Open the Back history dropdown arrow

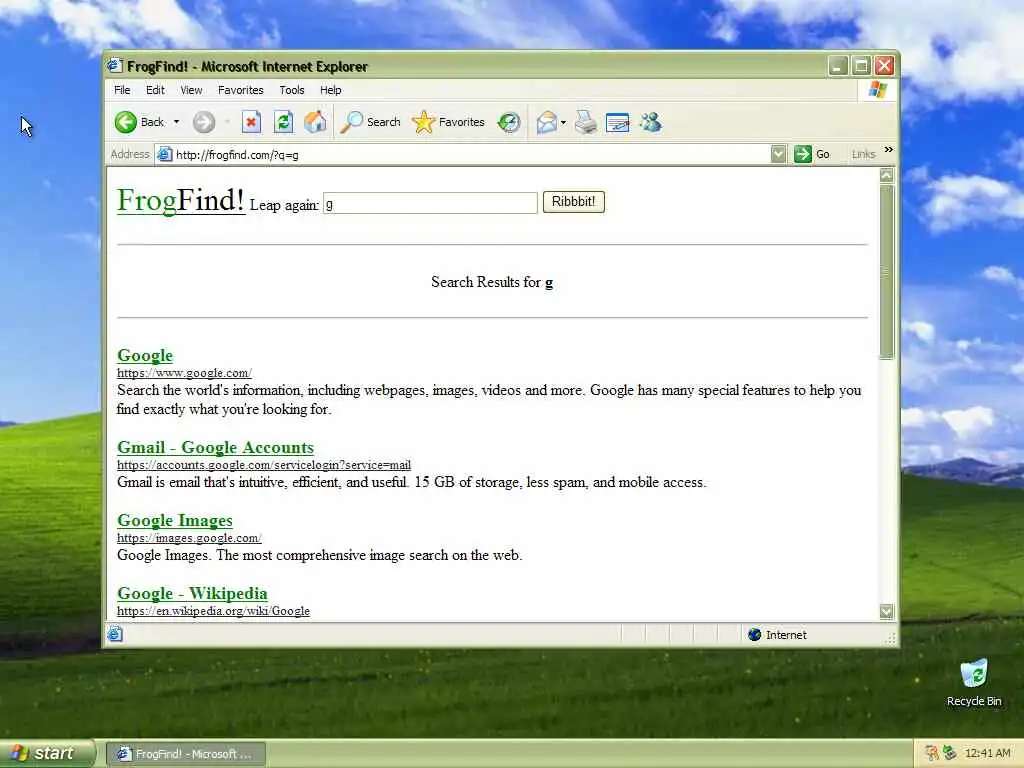(176, 122)
